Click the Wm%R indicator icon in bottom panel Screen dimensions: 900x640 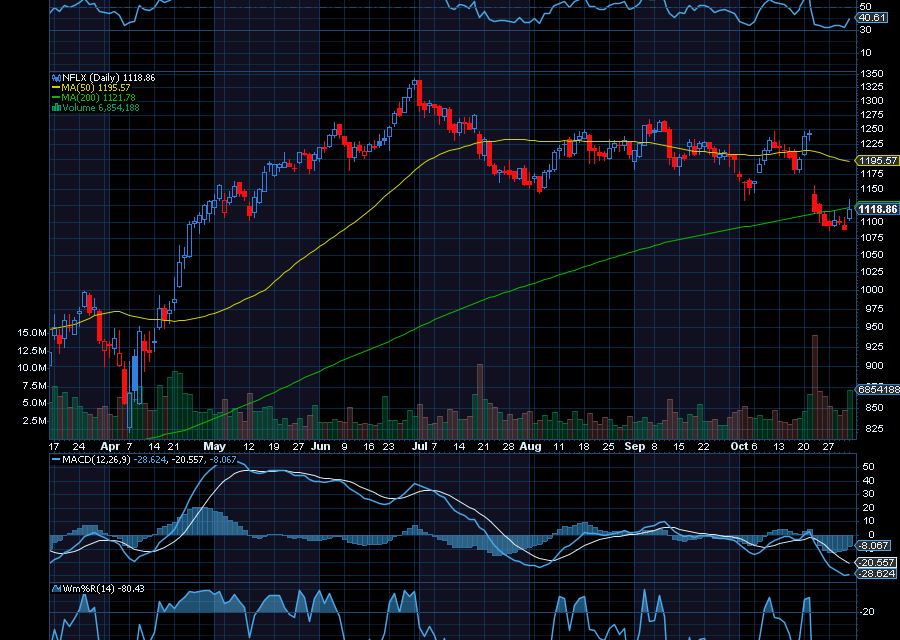(x=56, y=588)
